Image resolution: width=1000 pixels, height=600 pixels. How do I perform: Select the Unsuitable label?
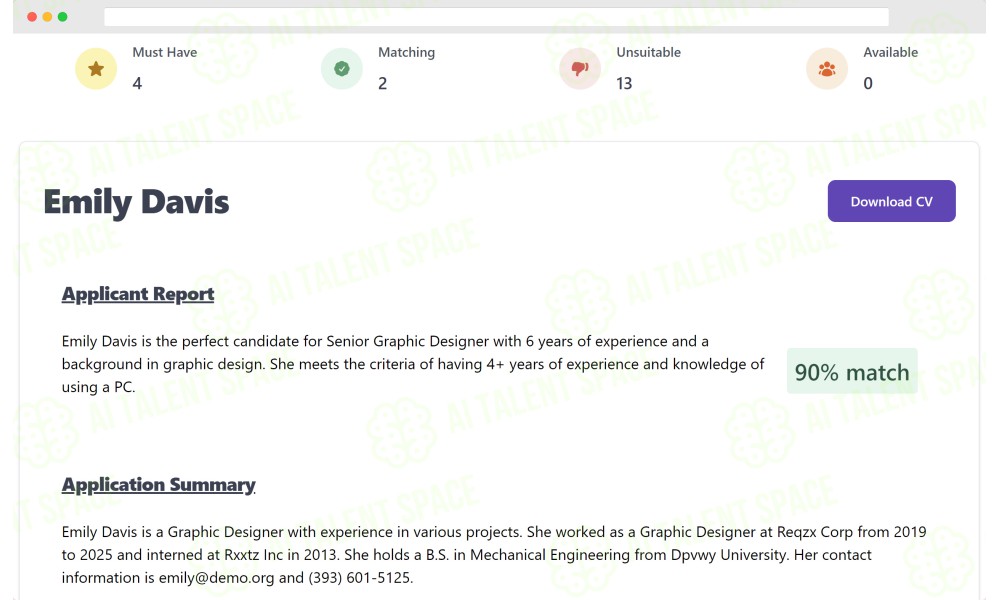pos(648,52)
